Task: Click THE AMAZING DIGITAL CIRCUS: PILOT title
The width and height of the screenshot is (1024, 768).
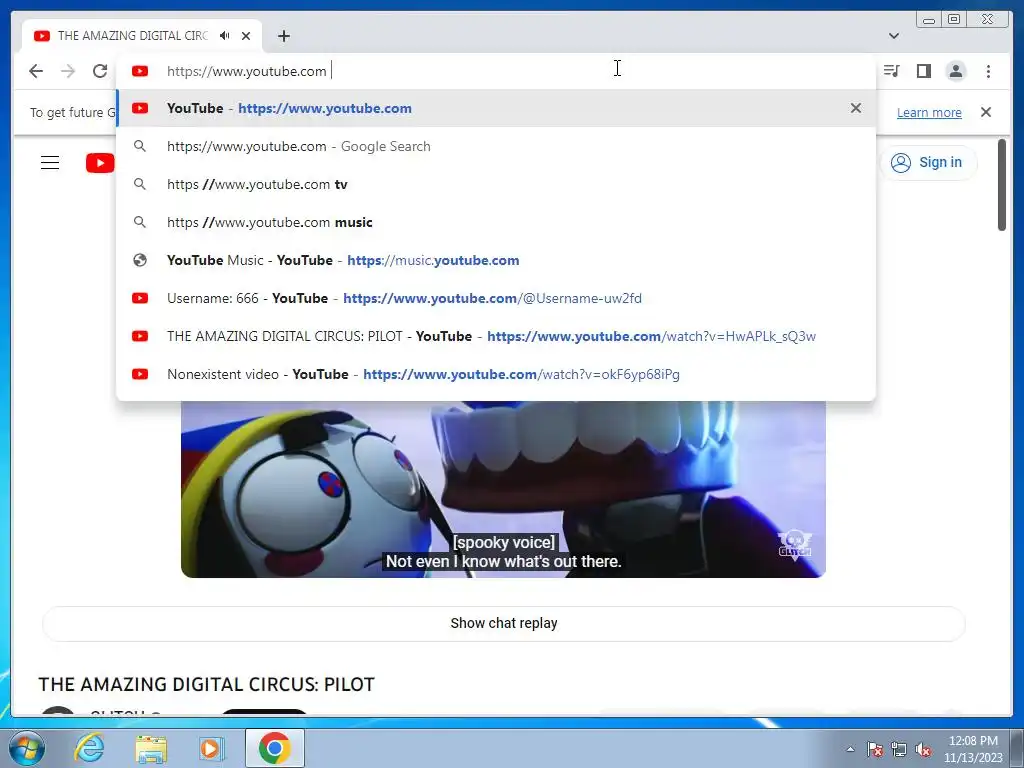Action: (206, 684)
